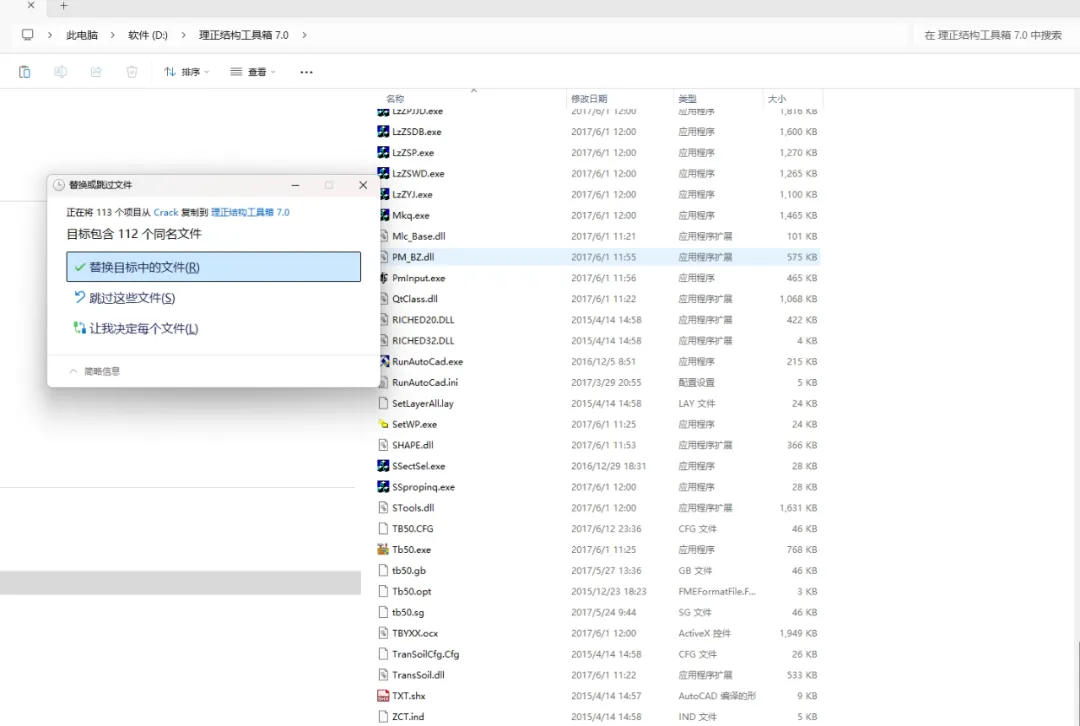Select RICHED32.DLL file name
Viewport: 1080px width, 726px height.
[423, 340]
